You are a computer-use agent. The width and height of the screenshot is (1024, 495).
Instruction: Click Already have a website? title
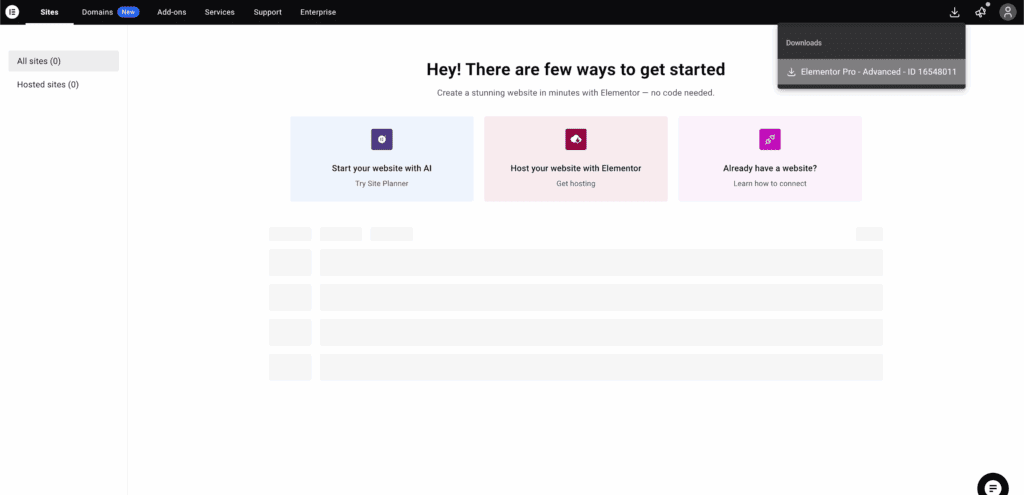click(770, 168)
